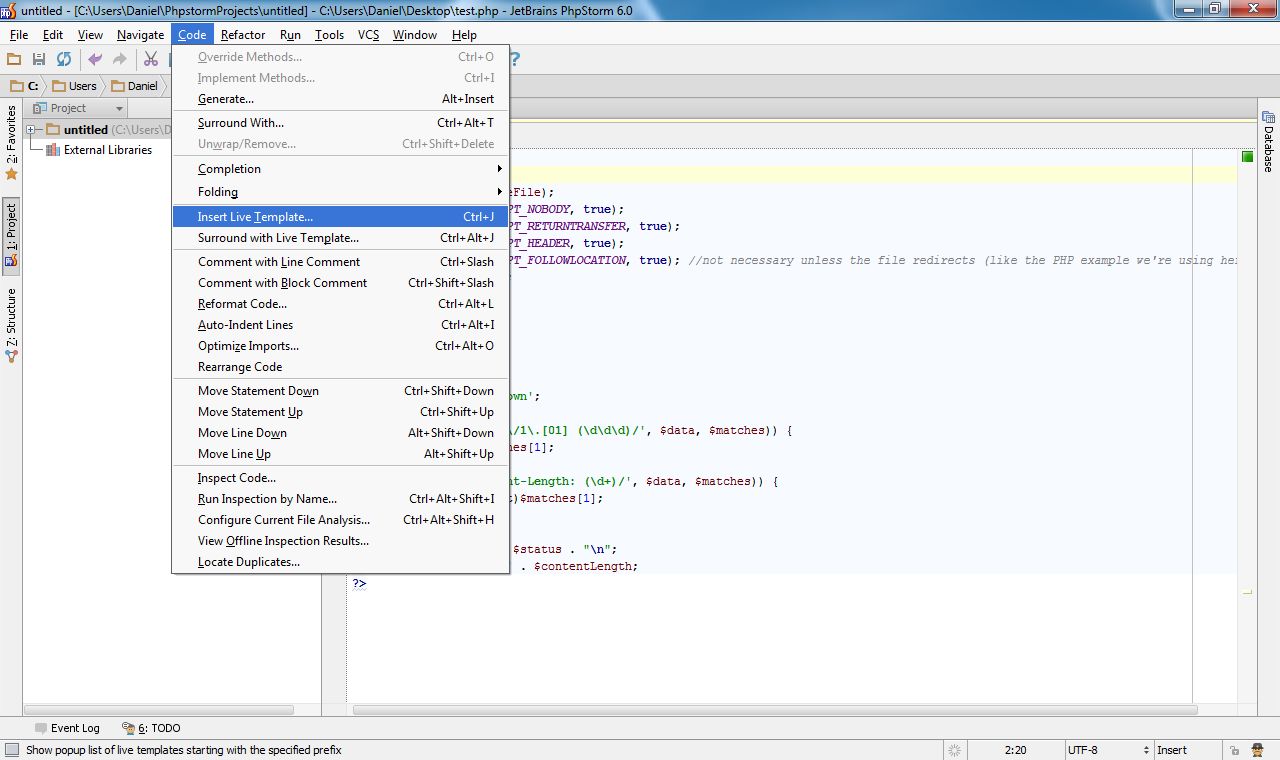Choose Auto-Indent Lines entry

click(x=340, y=325)
